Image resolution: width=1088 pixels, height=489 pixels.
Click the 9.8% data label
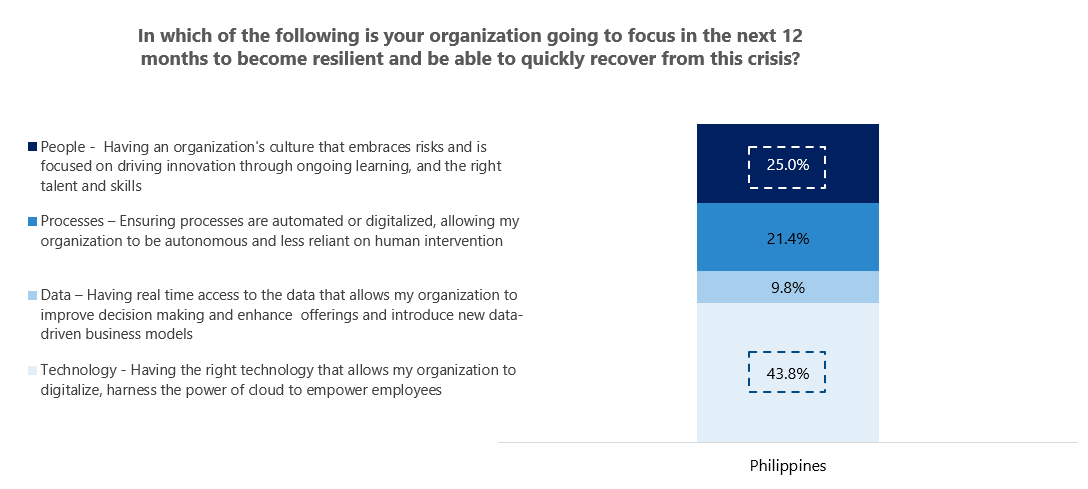click(787, 288)
